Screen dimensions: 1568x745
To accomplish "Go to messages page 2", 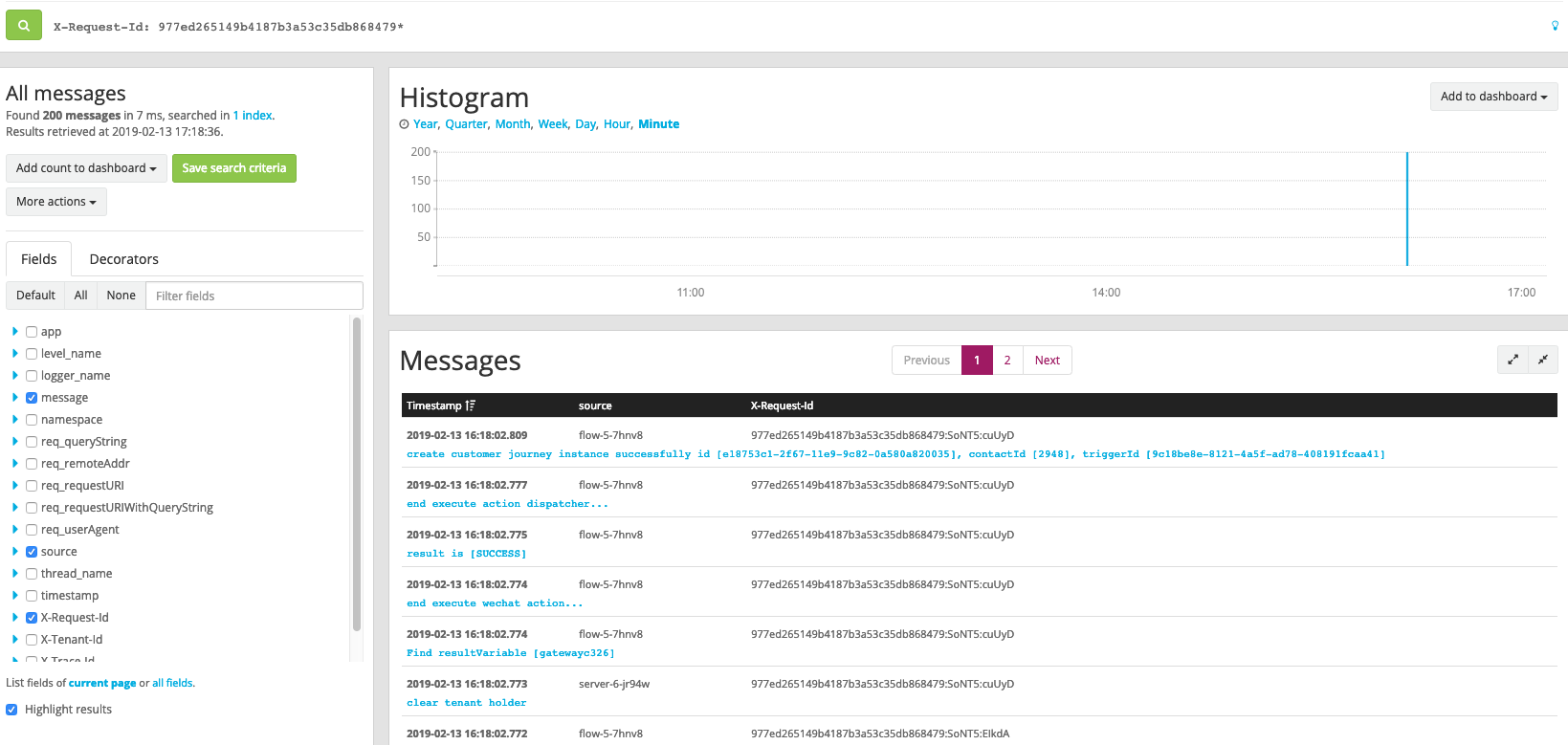I will pyautogui.click(x=1007, y=361).
